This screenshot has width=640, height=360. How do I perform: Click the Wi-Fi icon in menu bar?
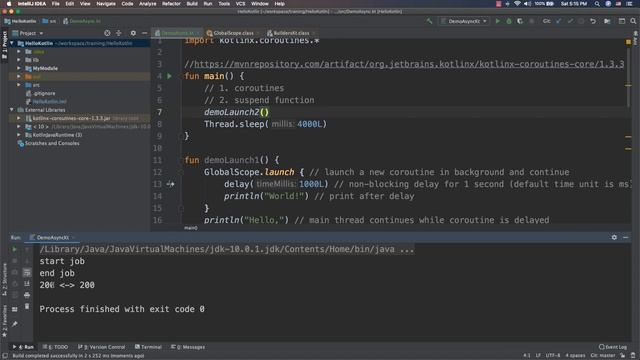(x=517, y=4)
